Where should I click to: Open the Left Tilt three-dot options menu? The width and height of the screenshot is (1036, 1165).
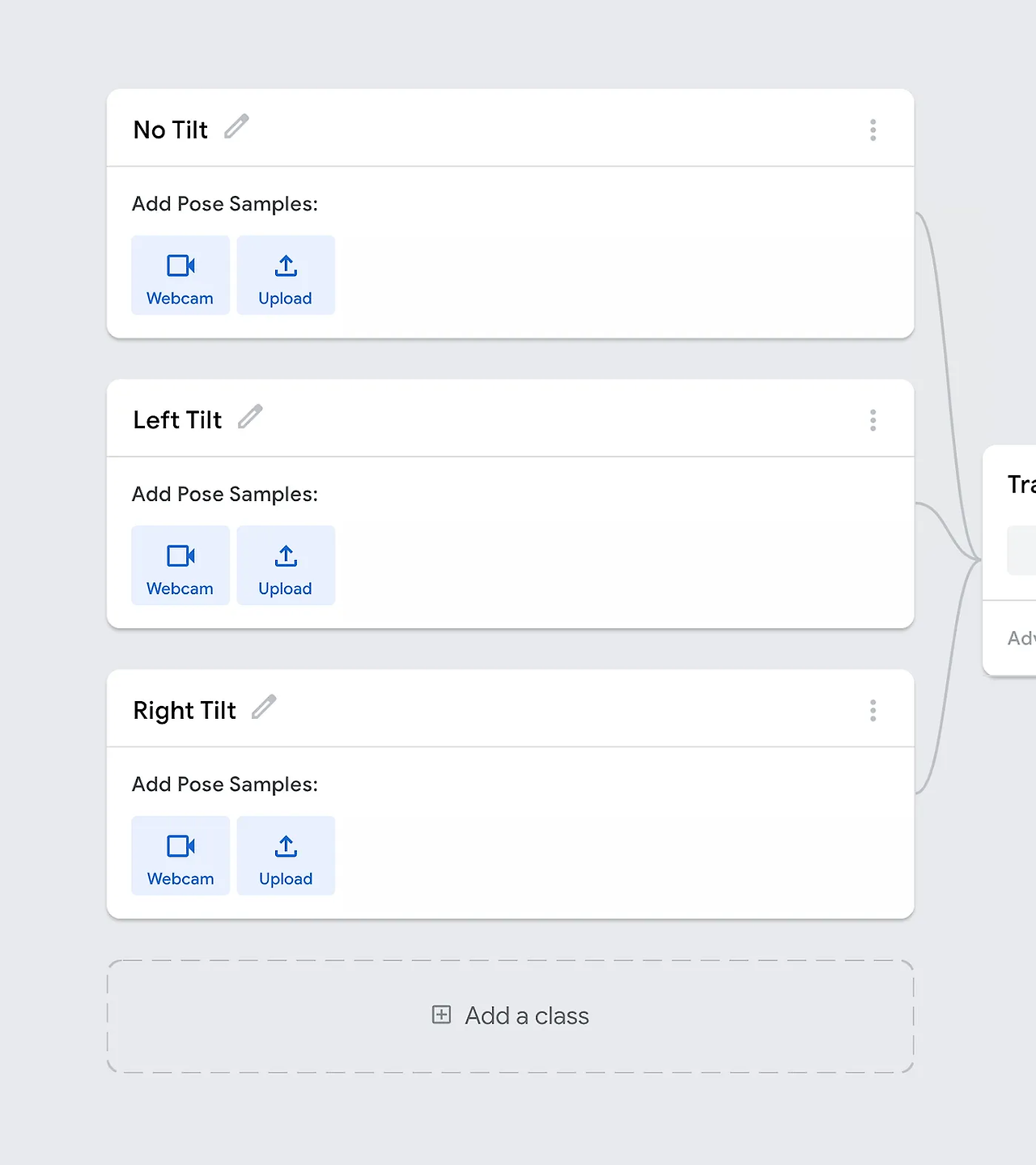pos(873,420)
